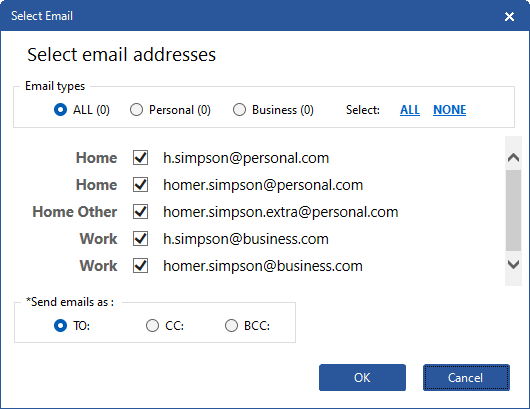
Task: Confirm with the OK button
Action: pyautogui.click(x=362, y=378)
